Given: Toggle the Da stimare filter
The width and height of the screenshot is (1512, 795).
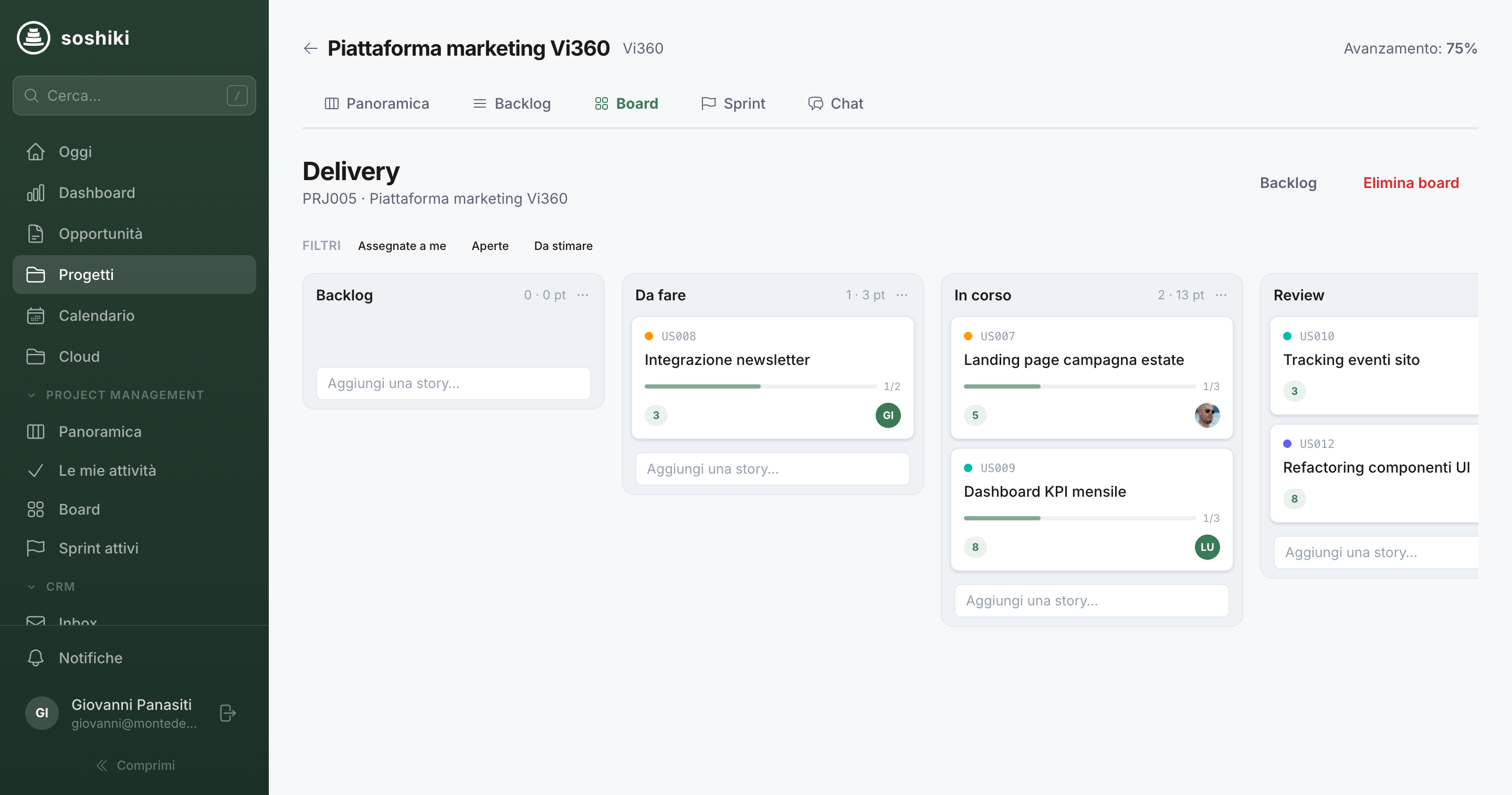Looking at the screenshot, I should click(x=563, y=246).
